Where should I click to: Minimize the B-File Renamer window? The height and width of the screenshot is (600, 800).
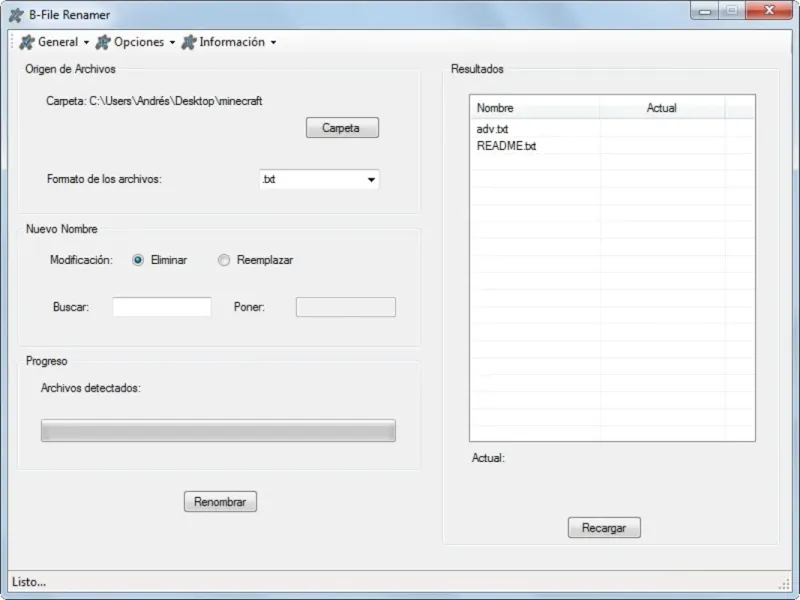coord(705,11)
